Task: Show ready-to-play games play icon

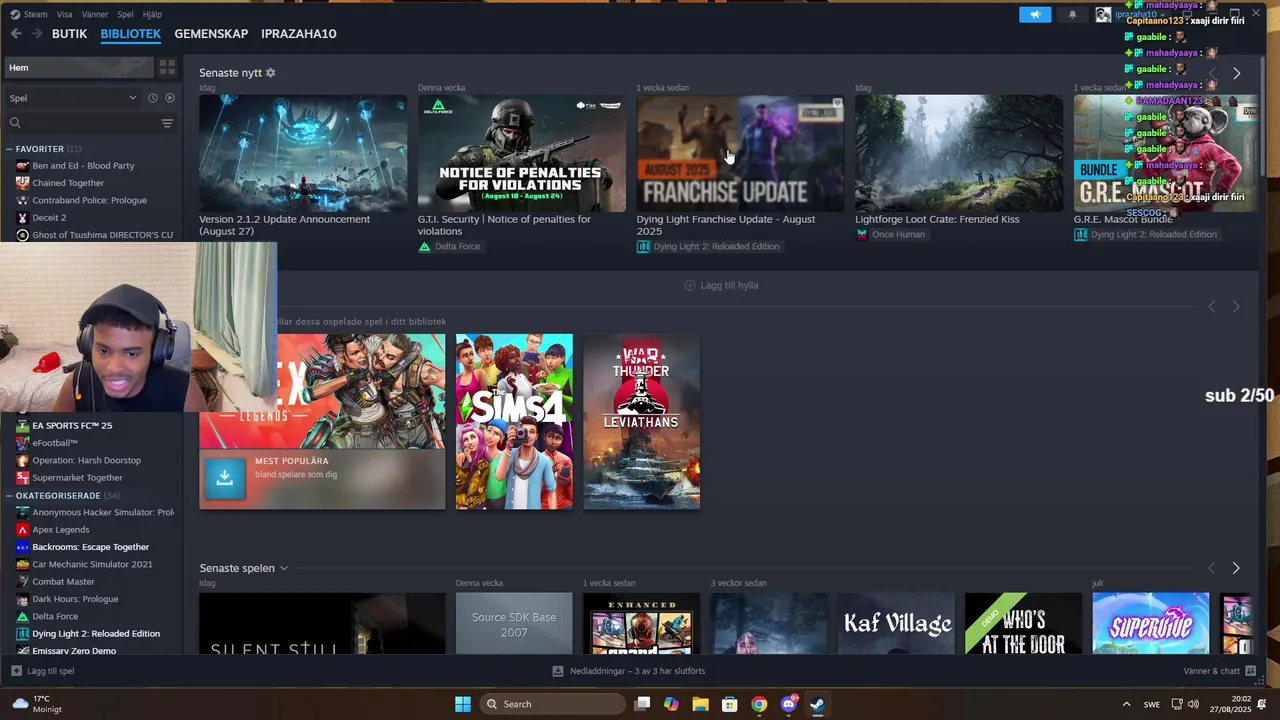Action: click(x=169, y=98)
